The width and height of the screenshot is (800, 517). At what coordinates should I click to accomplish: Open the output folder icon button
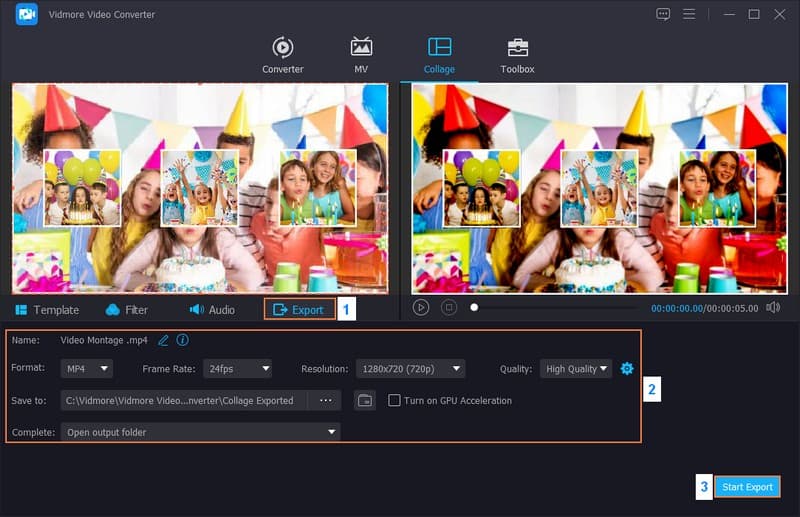365,400
